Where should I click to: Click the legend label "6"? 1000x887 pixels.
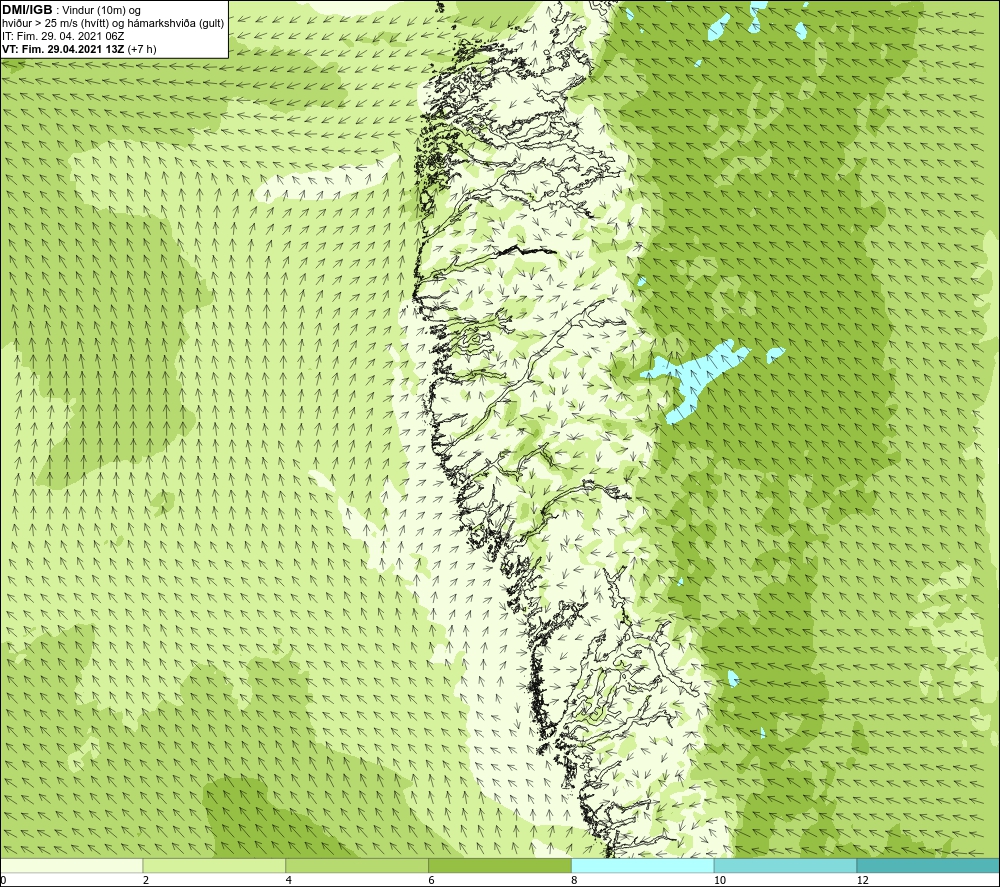point(432,881)
